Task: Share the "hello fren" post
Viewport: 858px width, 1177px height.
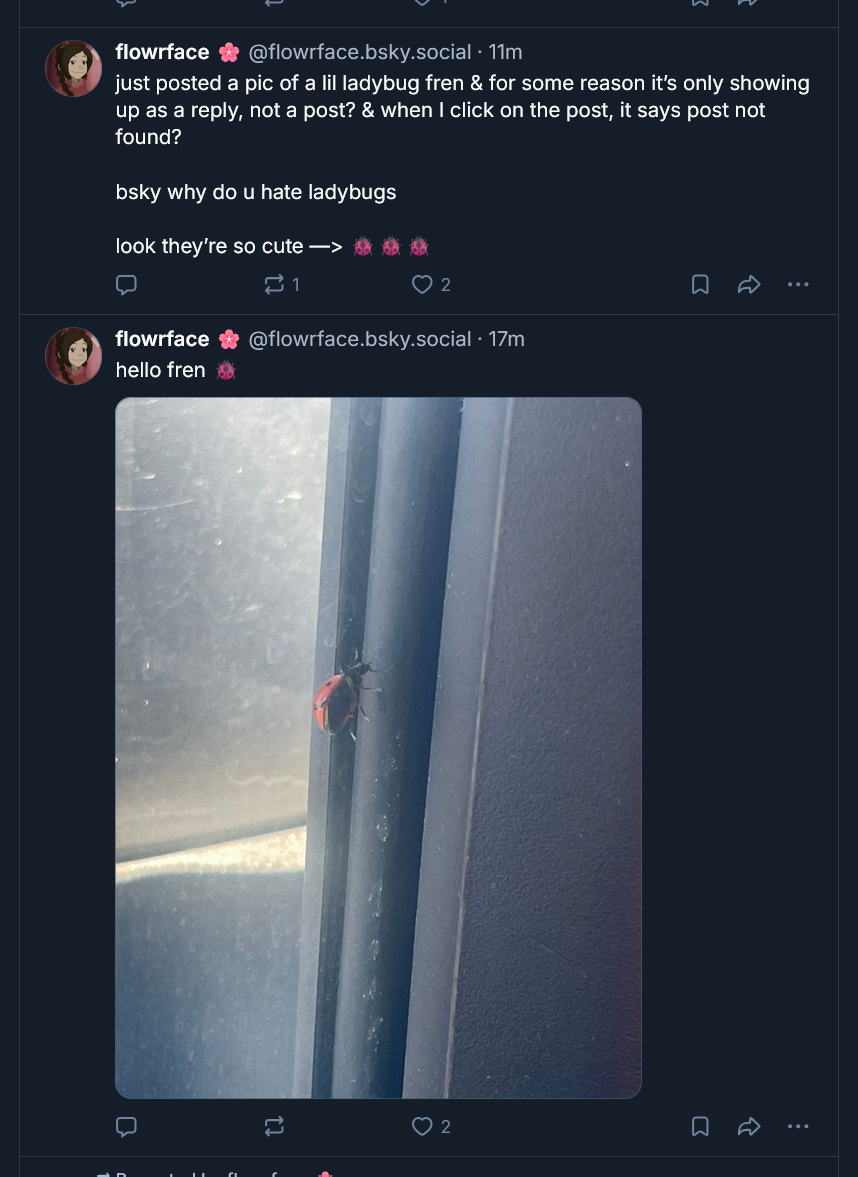Action: pyautogui.click(x=748, y=1127)
